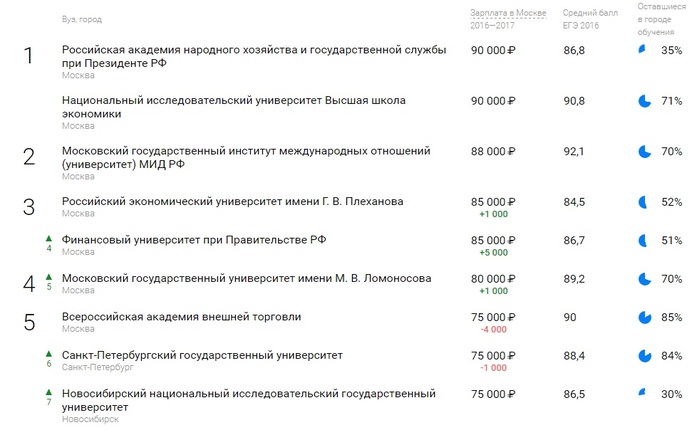Click the 88 000 ₽ salary value
The image size is (697, 430).
(x=492, y=151)
